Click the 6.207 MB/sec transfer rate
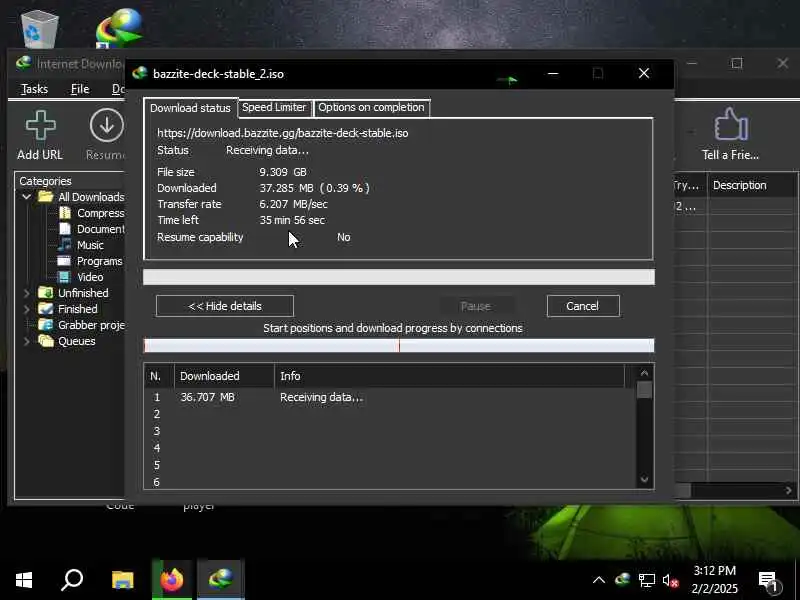The image size is (800, 600). coord(293,204)
